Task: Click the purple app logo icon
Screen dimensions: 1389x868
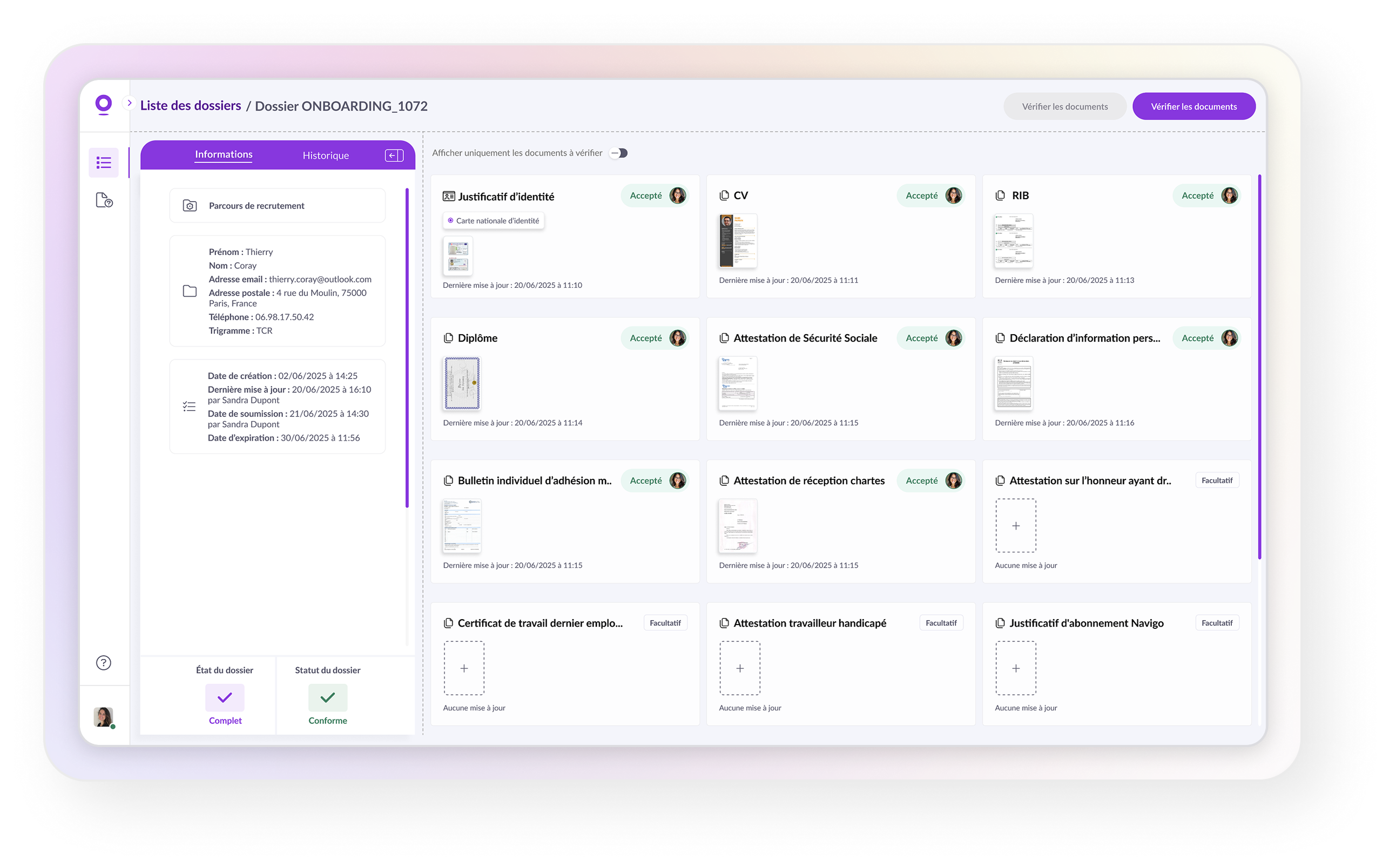Action: [x=103, y=105]
